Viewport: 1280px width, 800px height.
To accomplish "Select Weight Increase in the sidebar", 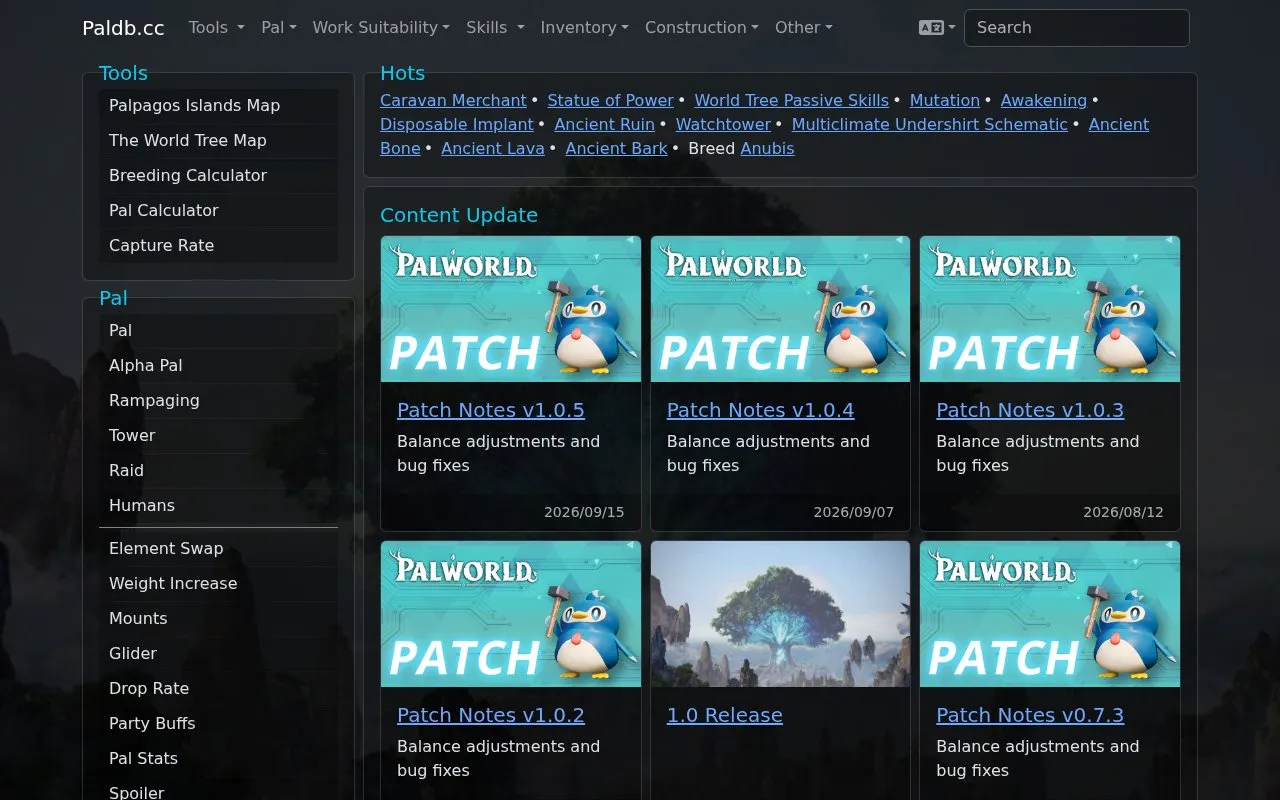I will (218, 584).
